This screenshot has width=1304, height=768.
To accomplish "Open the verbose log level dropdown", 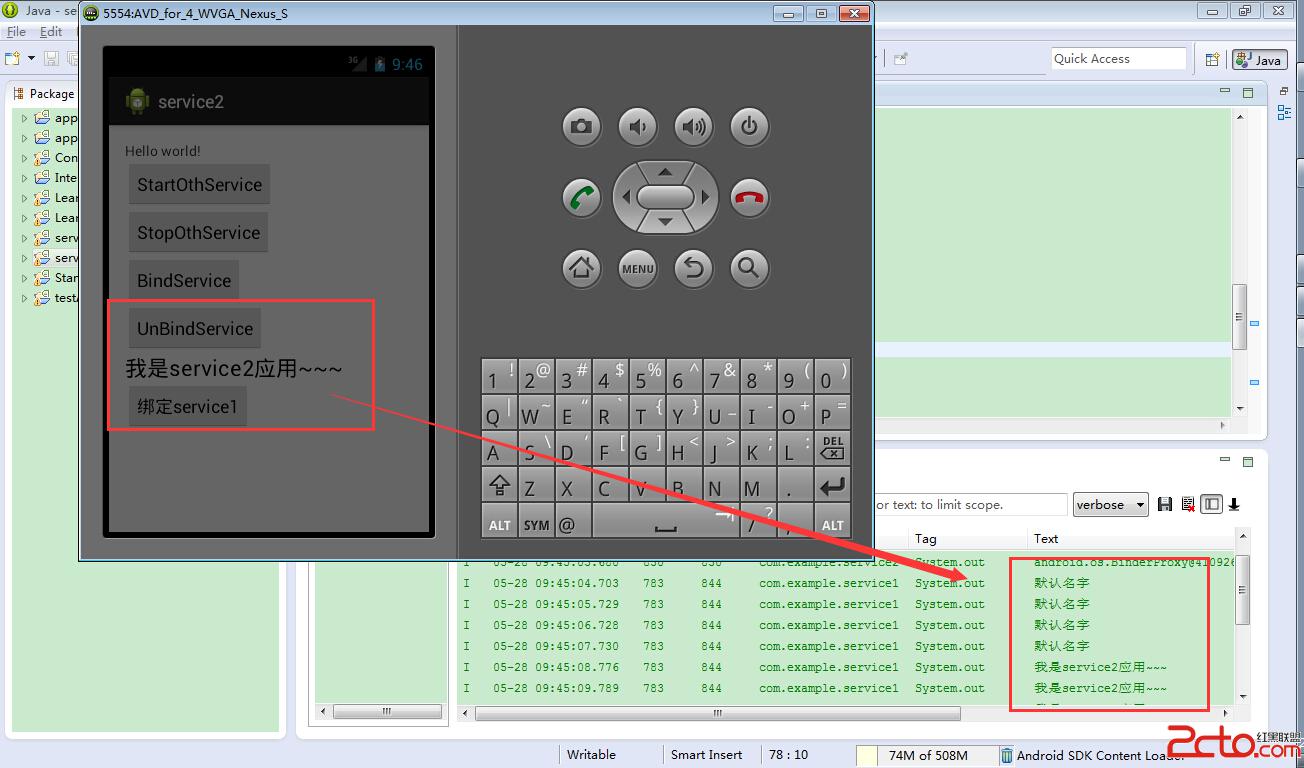I will tap(1110, 505).
